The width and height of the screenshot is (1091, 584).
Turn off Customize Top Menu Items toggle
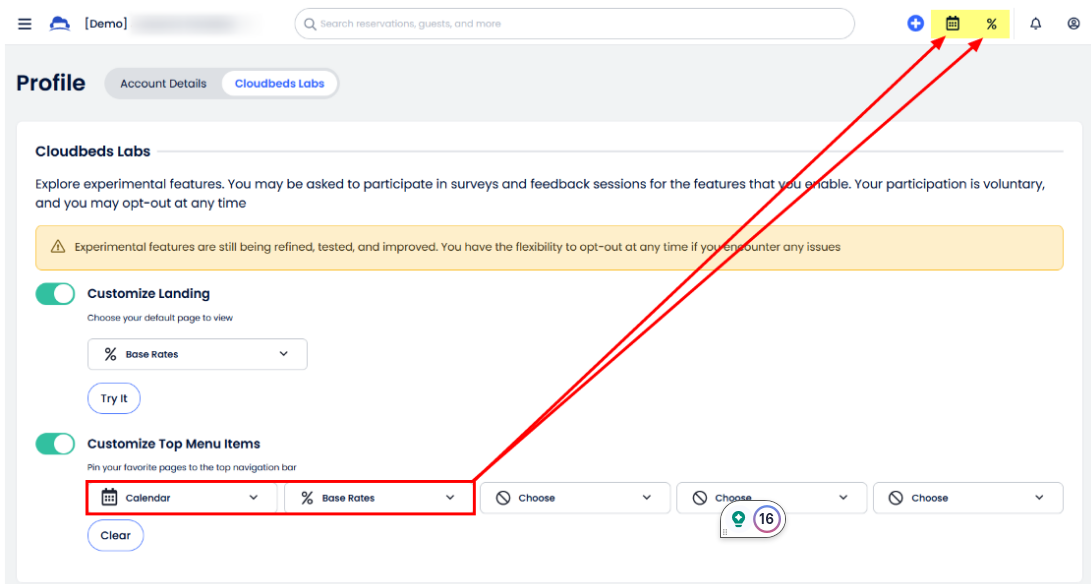(x=56, y=444)
